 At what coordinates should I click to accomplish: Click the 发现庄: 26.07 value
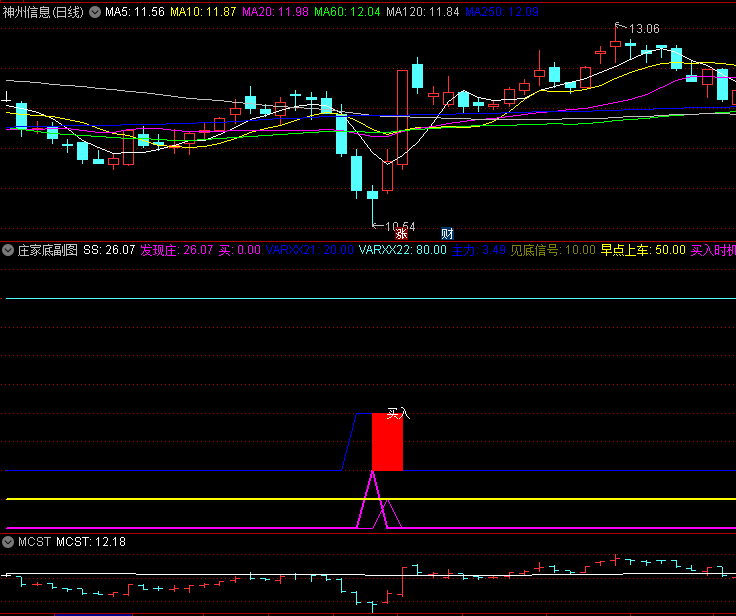point(176,250)
